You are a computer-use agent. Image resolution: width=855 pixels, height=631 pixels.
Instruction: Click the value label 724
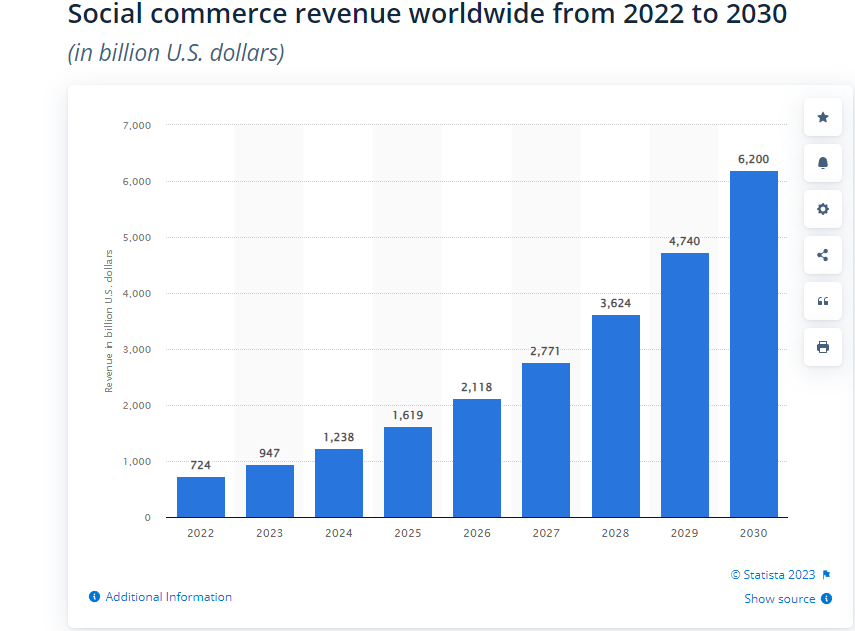[x=201, y=465]
